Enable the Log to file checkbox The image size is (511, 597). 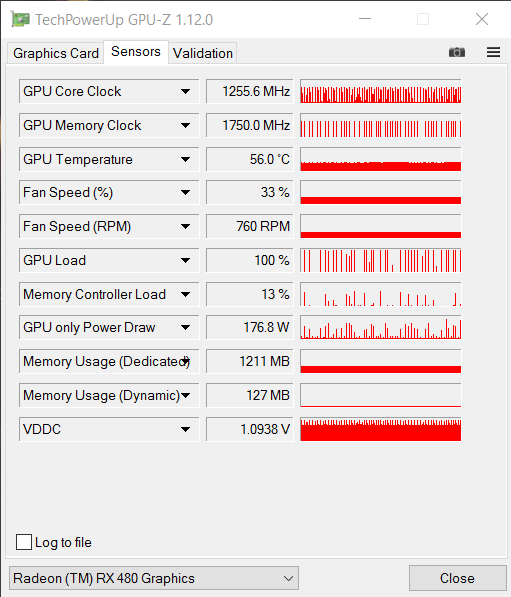[x=24, y=542]
